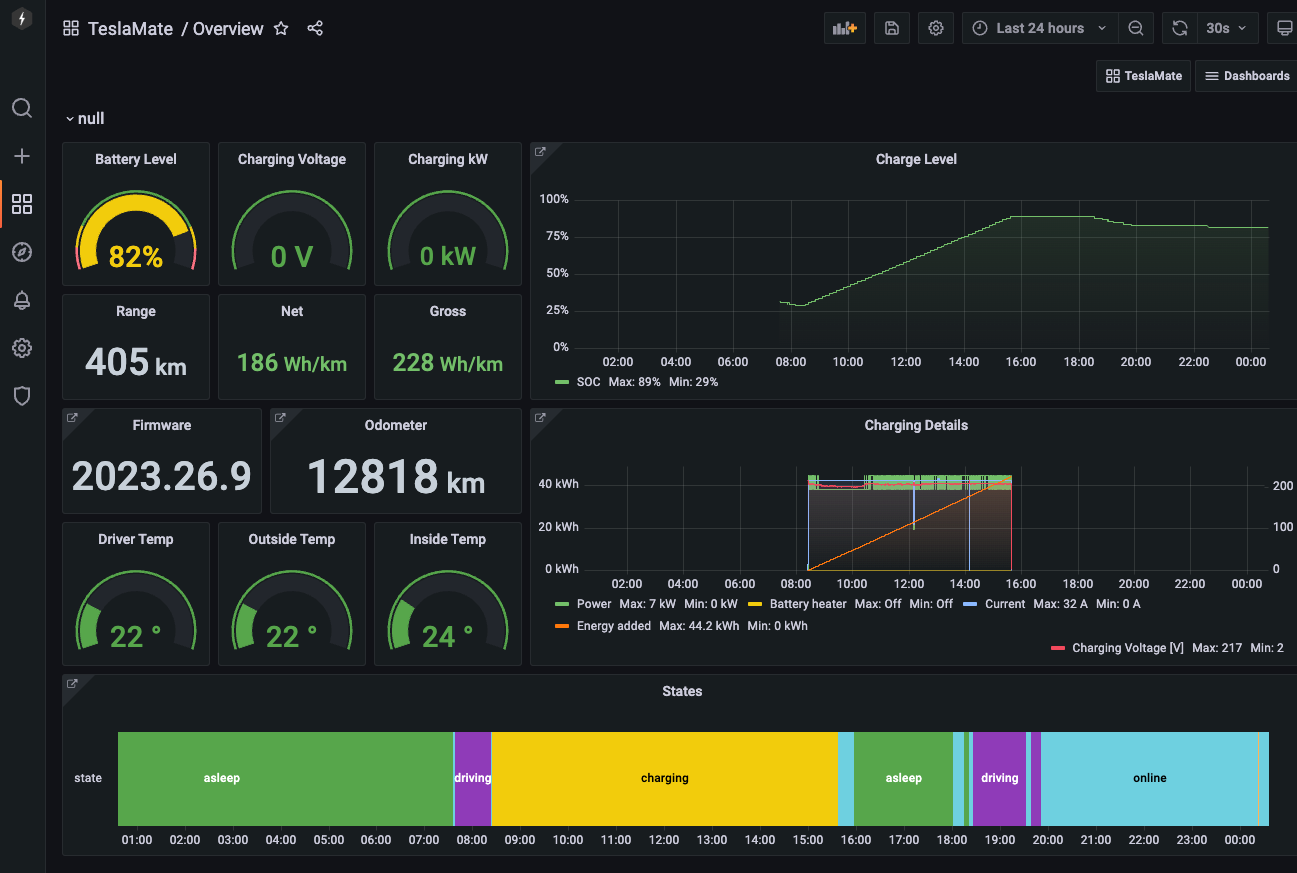Open the Explore compass icon
Screen dimensions: 1297x873
click(x=22, y=252)
